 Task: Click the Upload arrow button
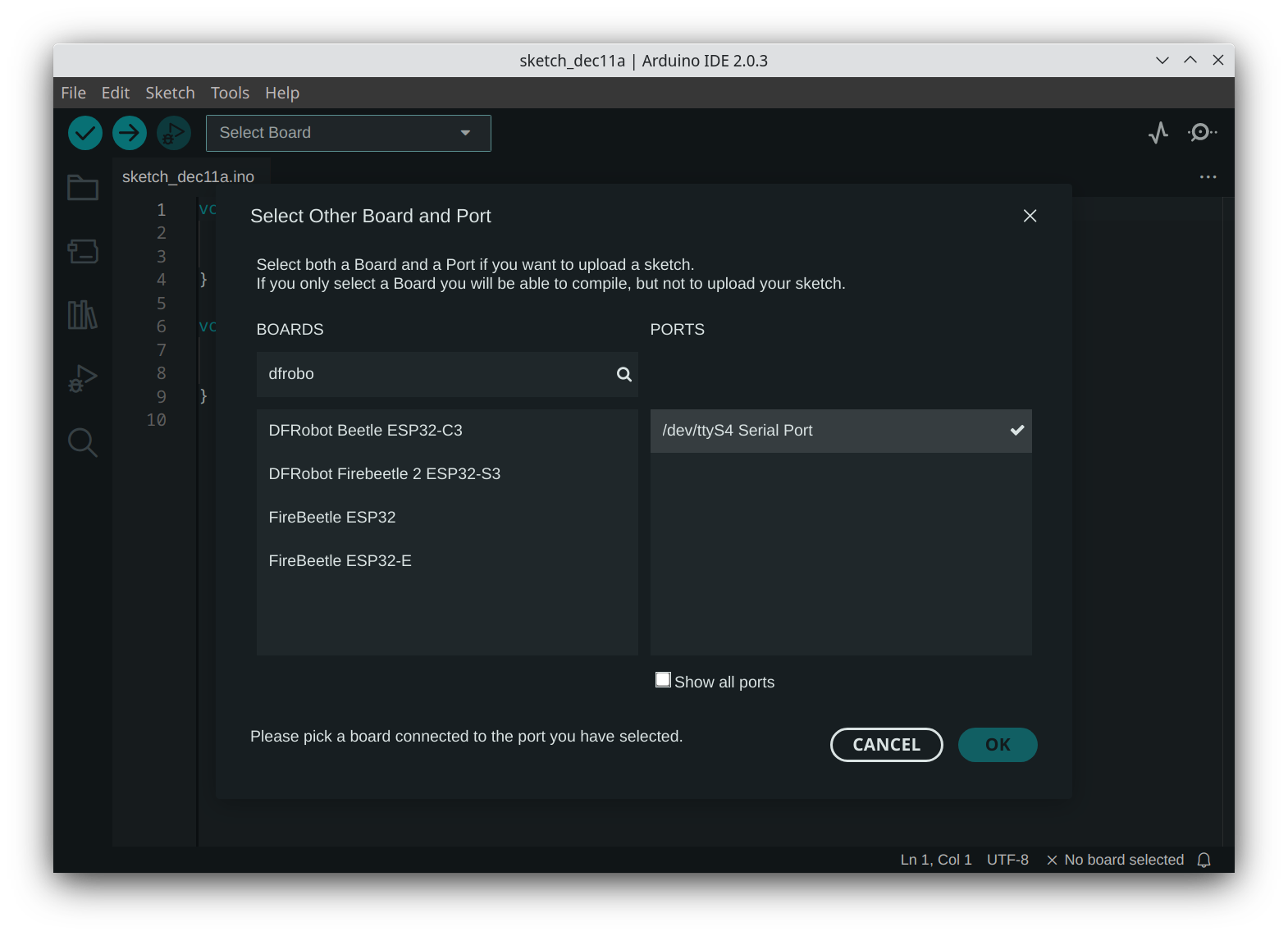[130, 133]
